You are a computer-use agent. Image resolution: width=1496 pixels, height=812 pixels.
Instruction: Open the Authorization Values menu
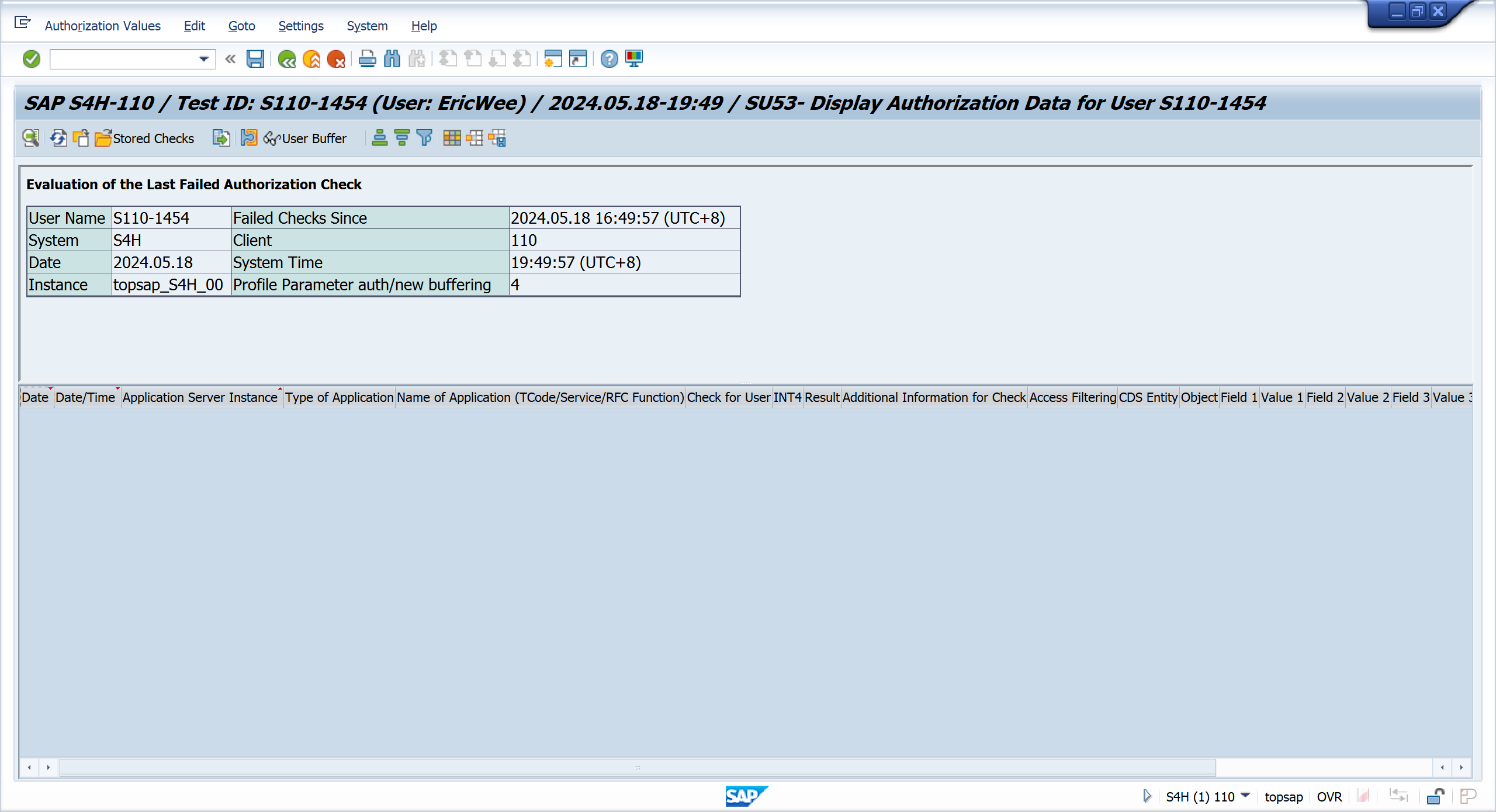coord(102,26)
